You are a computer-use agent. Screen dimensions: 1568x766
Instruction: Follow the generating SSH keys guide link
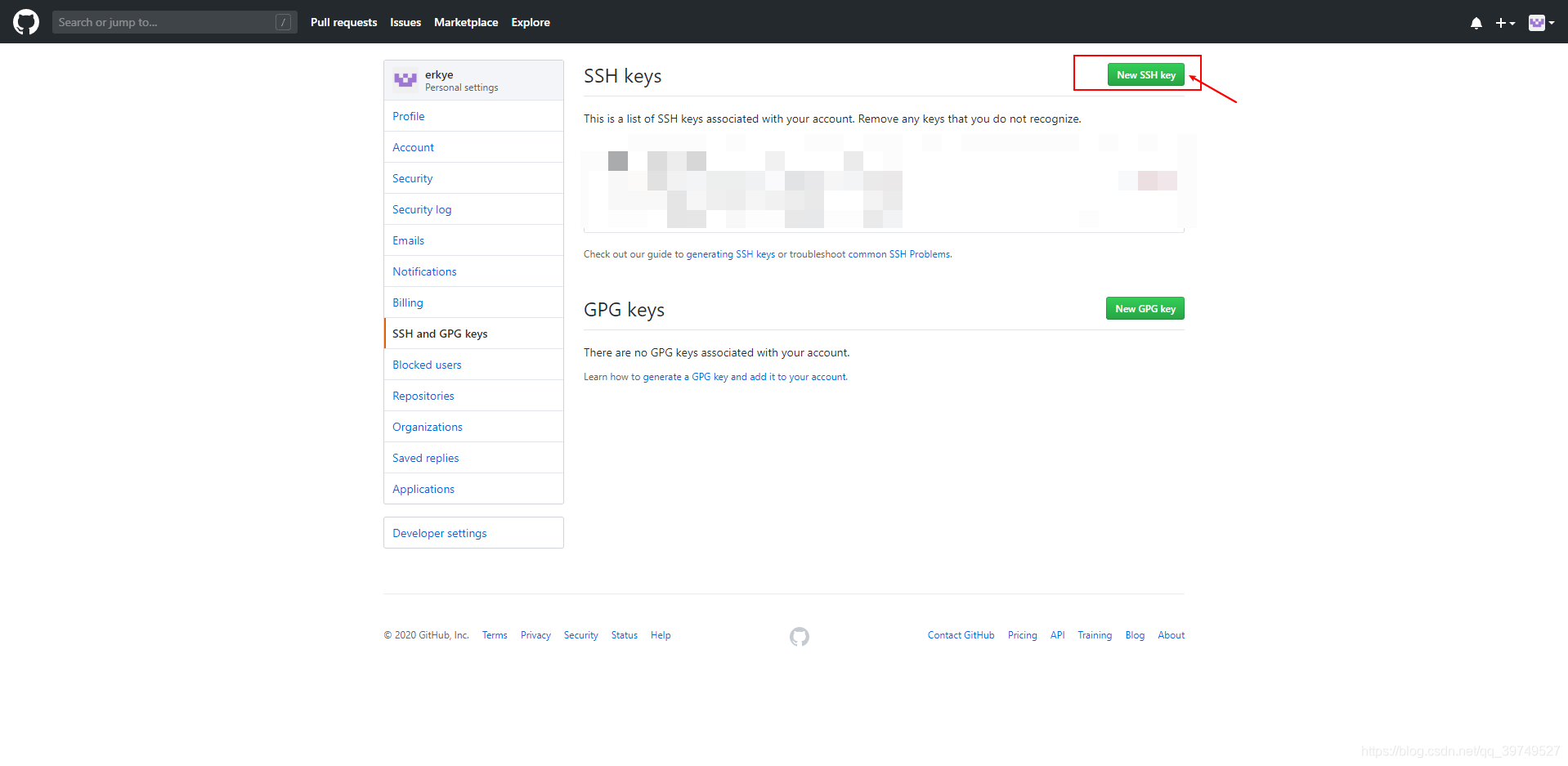[730, 254]
